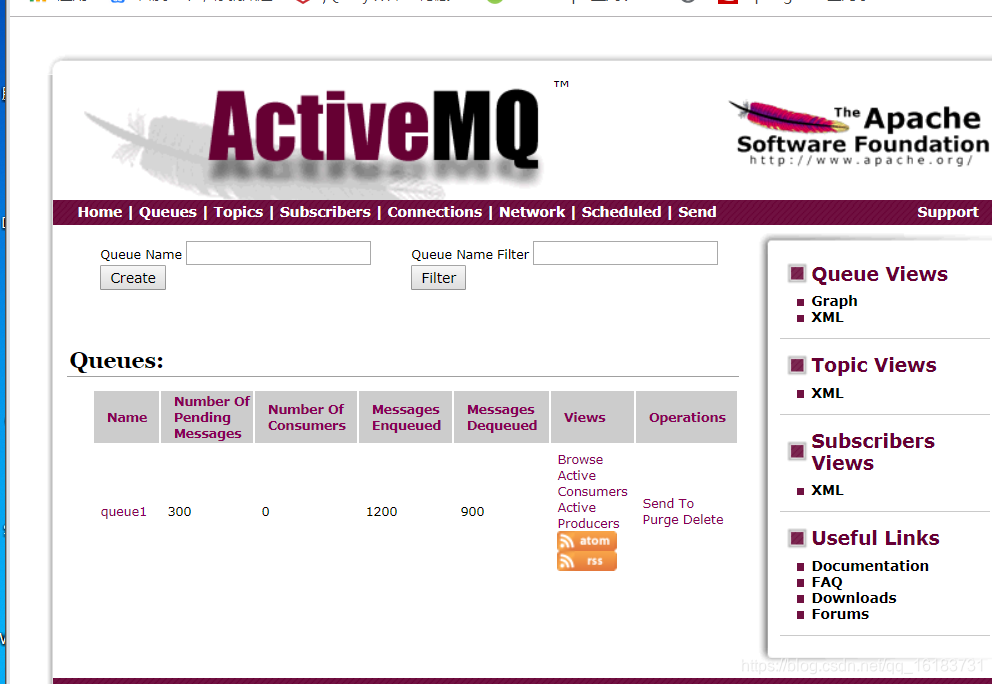This screenshot has width=992, height=684.
Task: Open Subscribers in the nav bar
Action: tap(325, 212)
